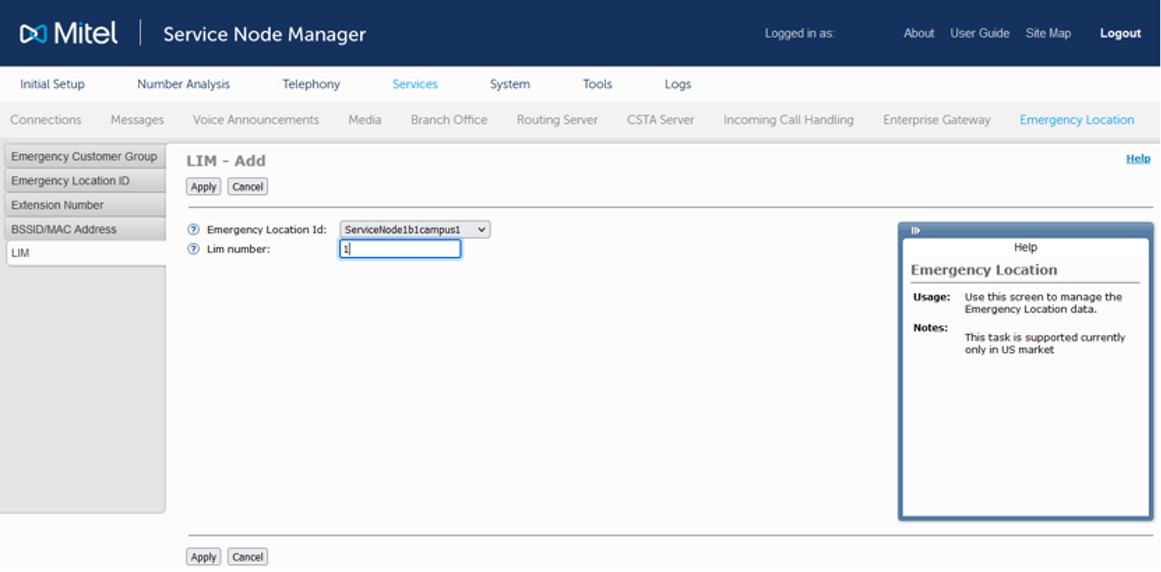The width and height of the screenshot is (1161, 572).
Task: Collapse the Help panel using arrow icon
Action: (x=915, y=230)
